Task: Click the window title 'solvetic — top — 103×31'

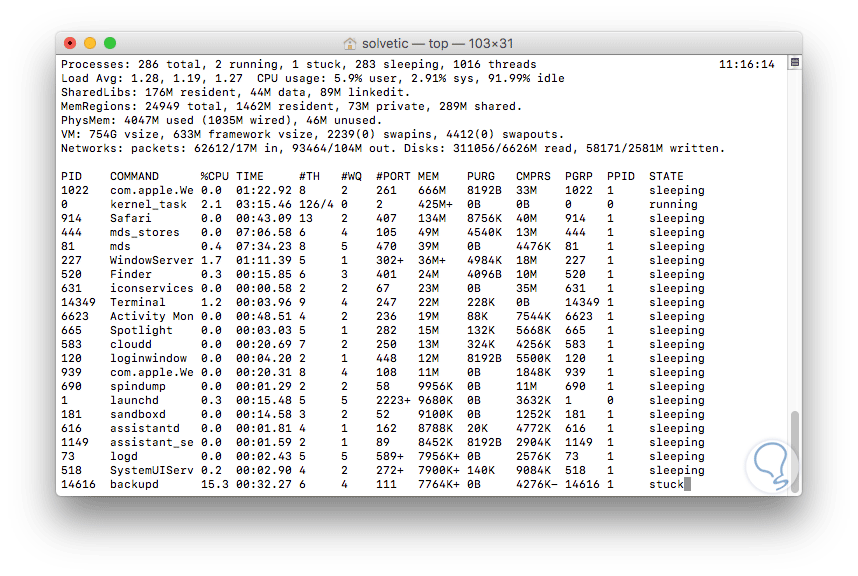Action: pyautogui.click(x=437, y=43)
